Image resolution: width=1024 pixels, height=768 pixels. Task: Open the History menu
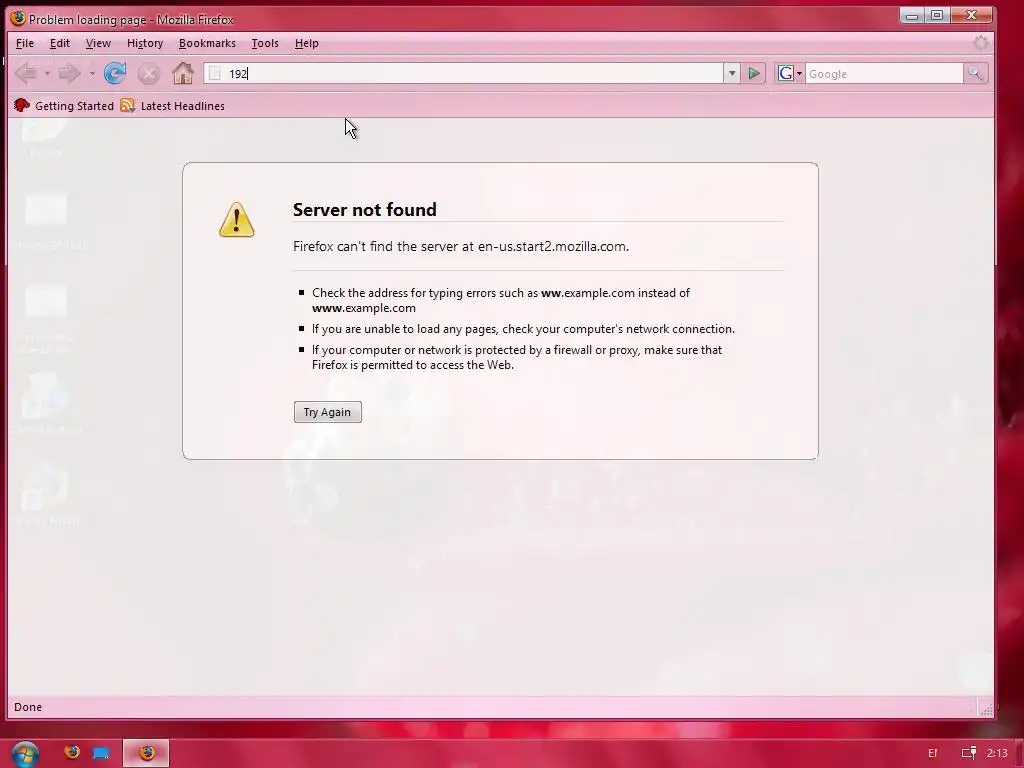click(x=145, y=43)
